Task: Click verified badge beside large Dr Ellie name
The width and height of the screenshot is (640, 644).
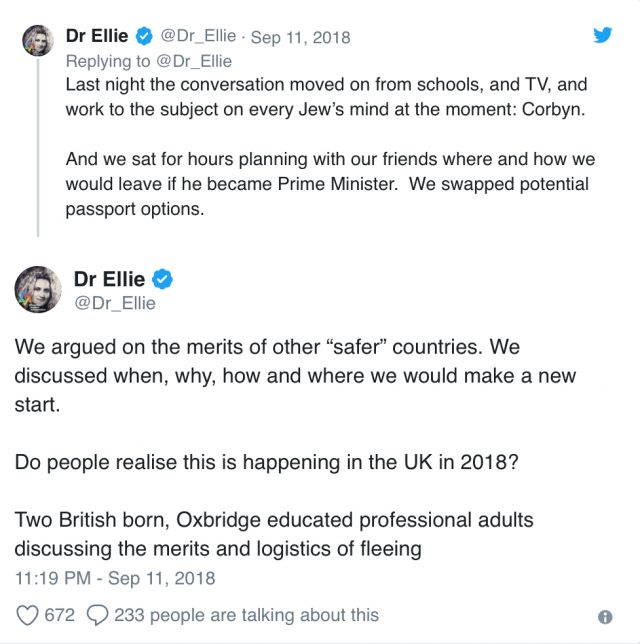Action: coord(161,279)
